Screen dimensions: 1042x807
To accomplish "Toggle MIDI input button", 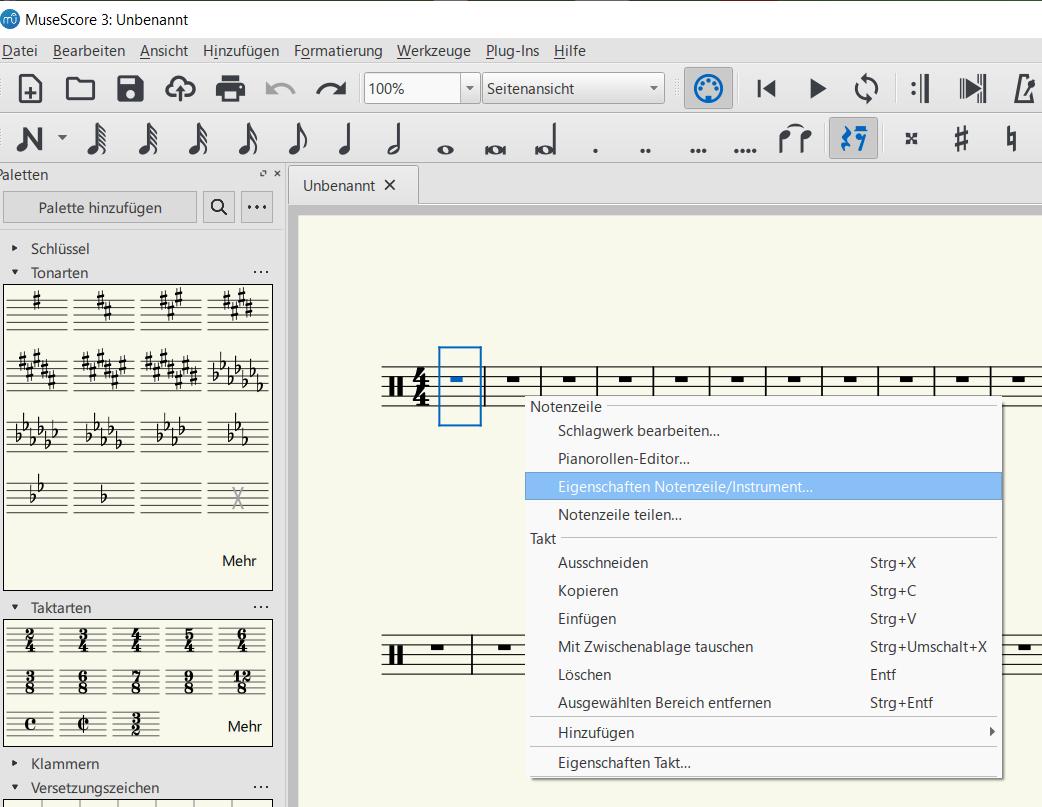I will click(708, 88).
